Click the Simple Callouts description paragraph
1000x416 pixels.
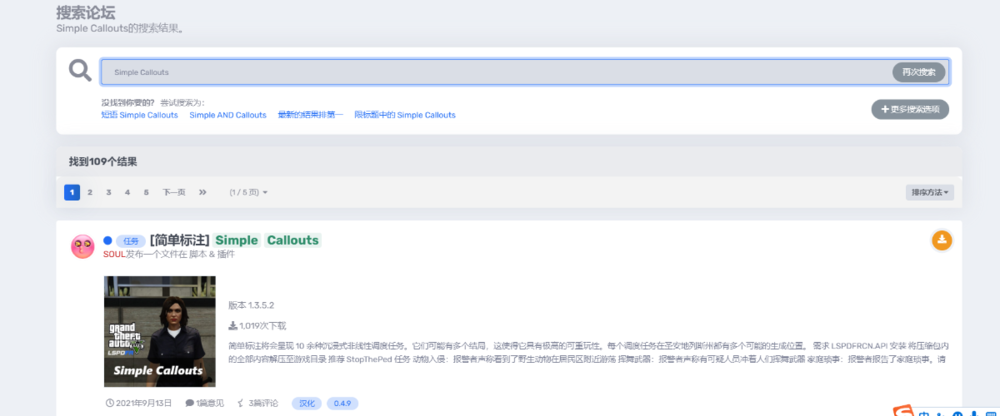click(x=589, y=352)
